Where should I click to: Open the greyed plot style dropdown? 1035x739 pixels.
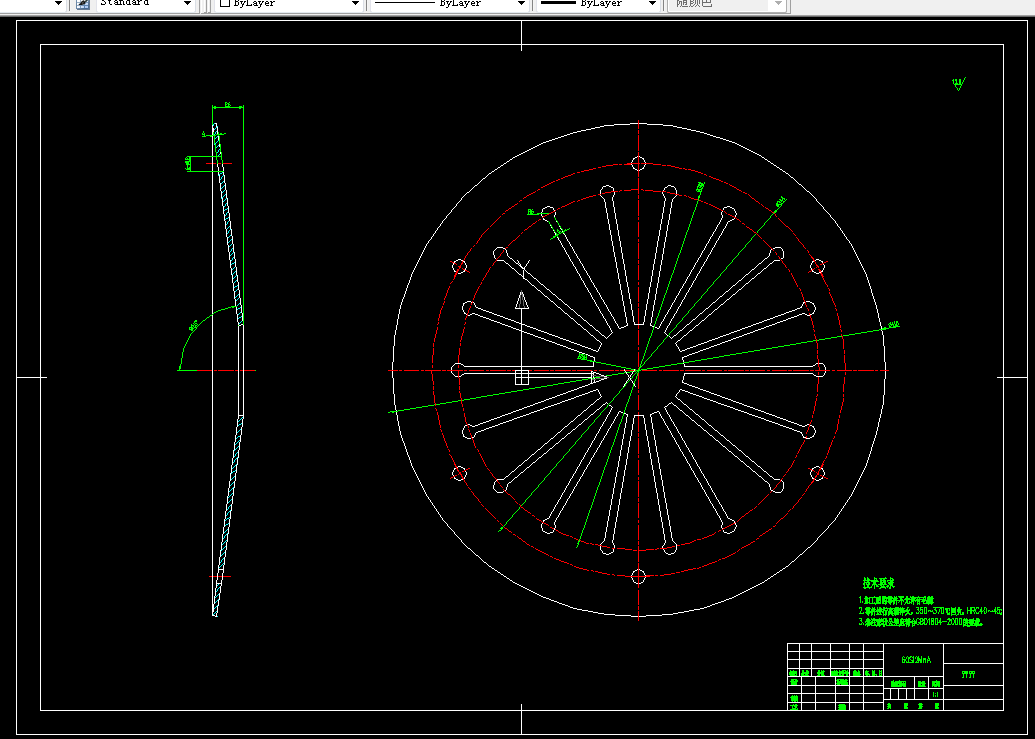(728, 4)
